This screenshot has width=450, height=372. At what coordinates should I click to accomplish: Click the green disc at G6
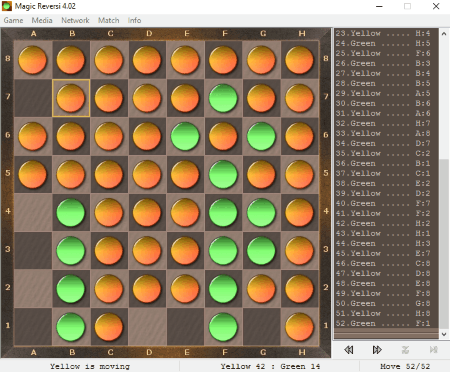[261, 136]
